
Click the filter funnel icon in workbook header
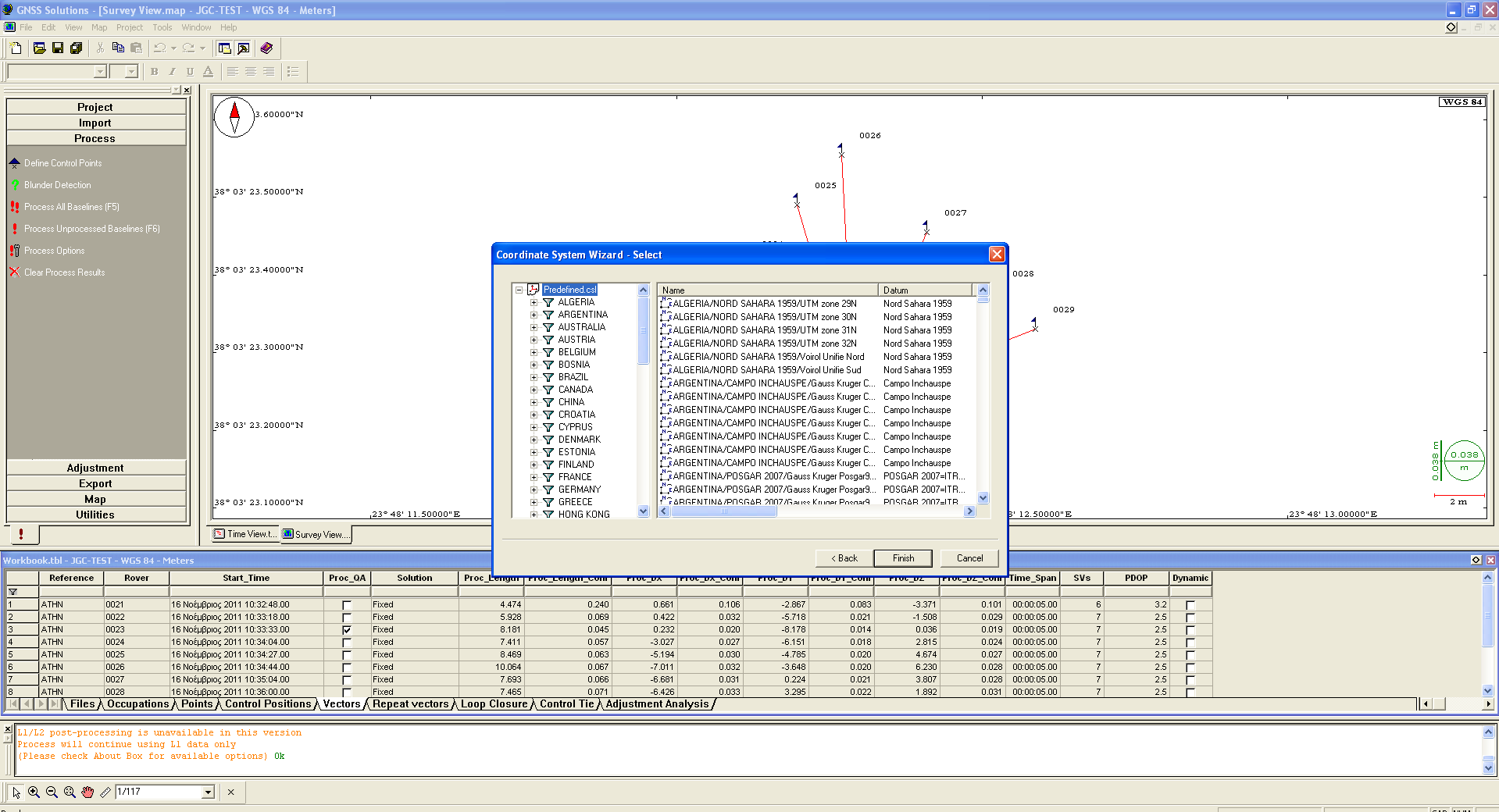12,592
